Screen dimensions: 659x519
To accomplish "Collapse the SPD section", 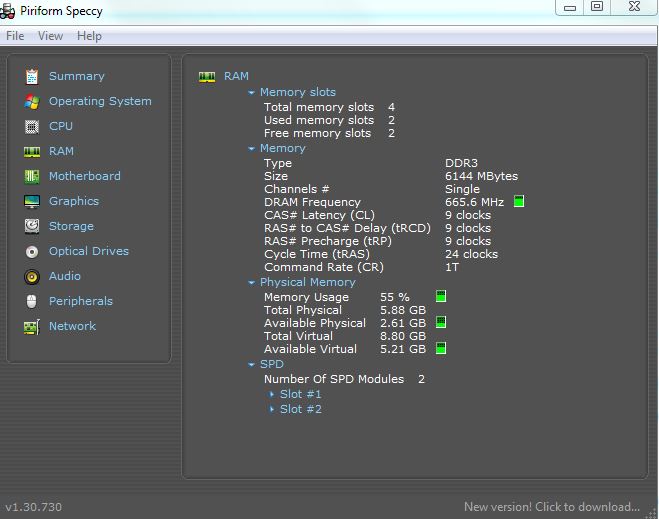I will coord(251,365).
